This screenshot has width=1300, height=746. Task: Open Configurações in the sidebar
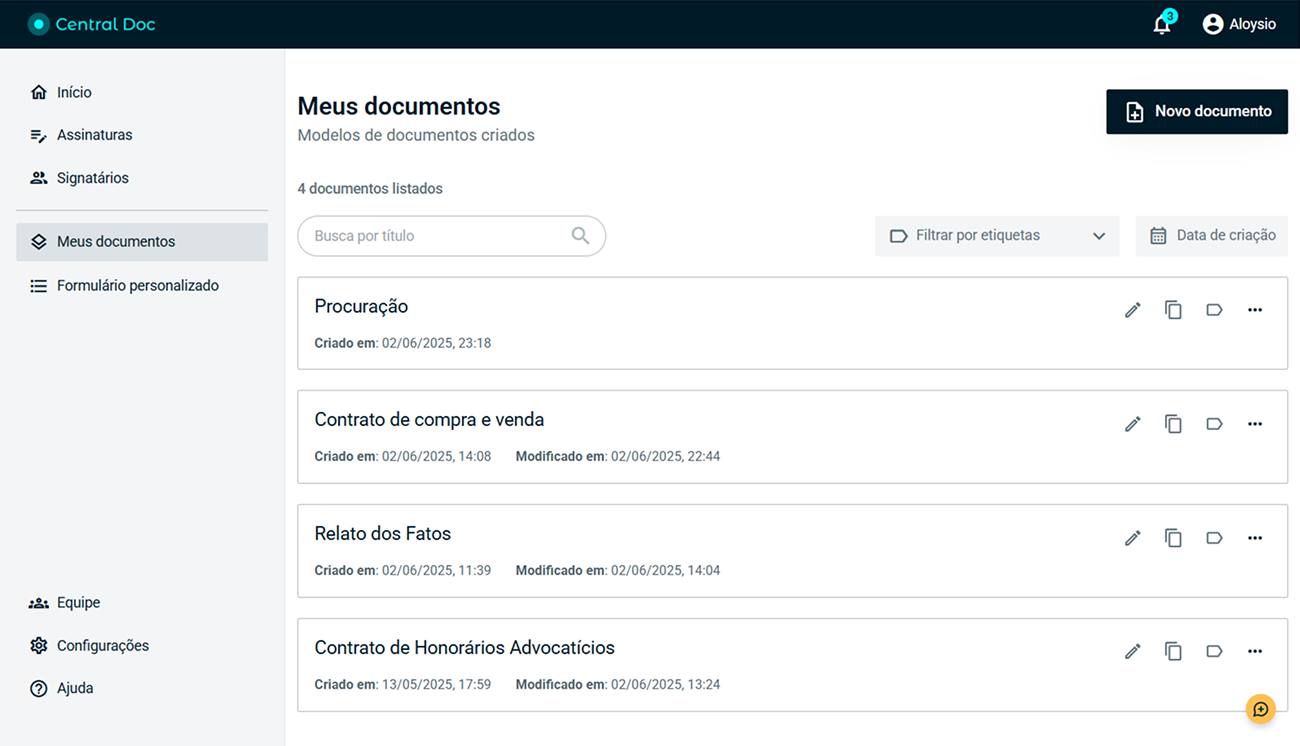[x=102, y=646]
